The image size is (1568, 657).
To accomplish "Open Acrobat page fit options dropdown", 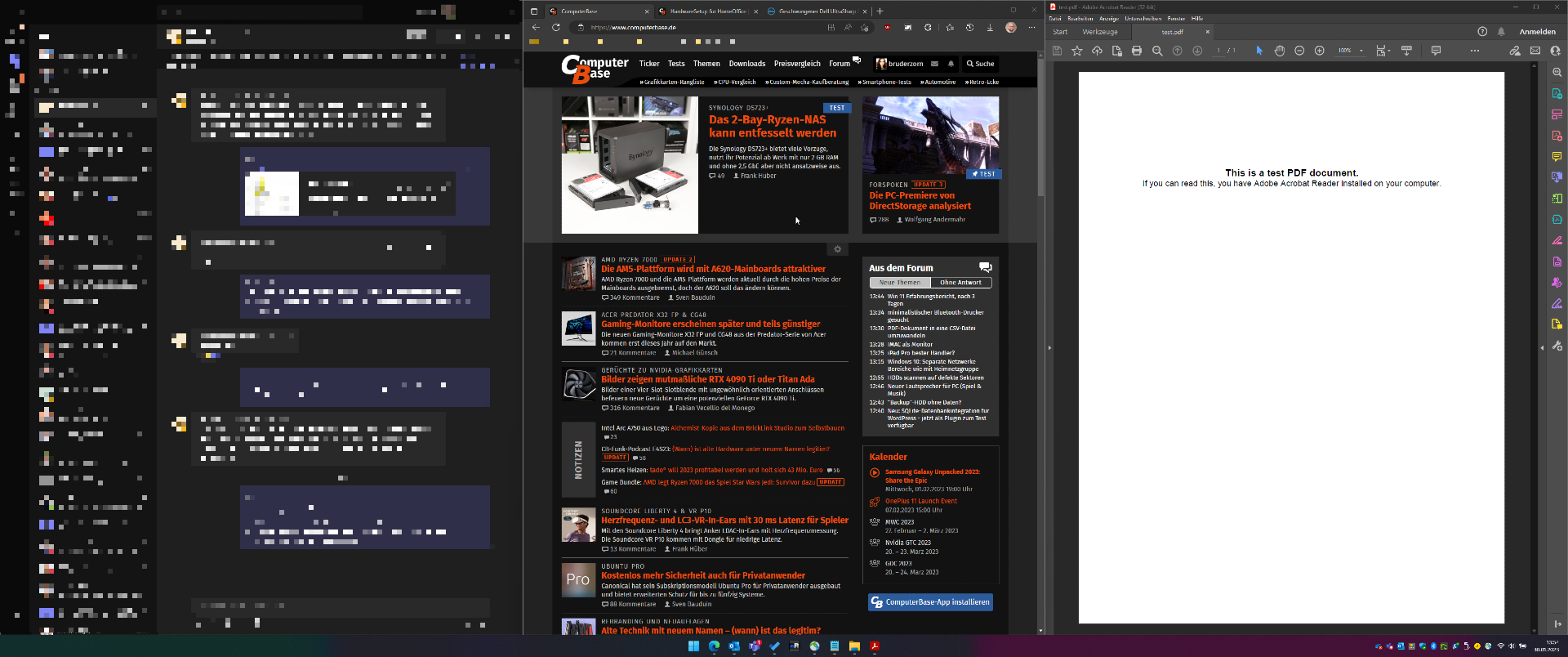I will click(x=1383, y=51).
